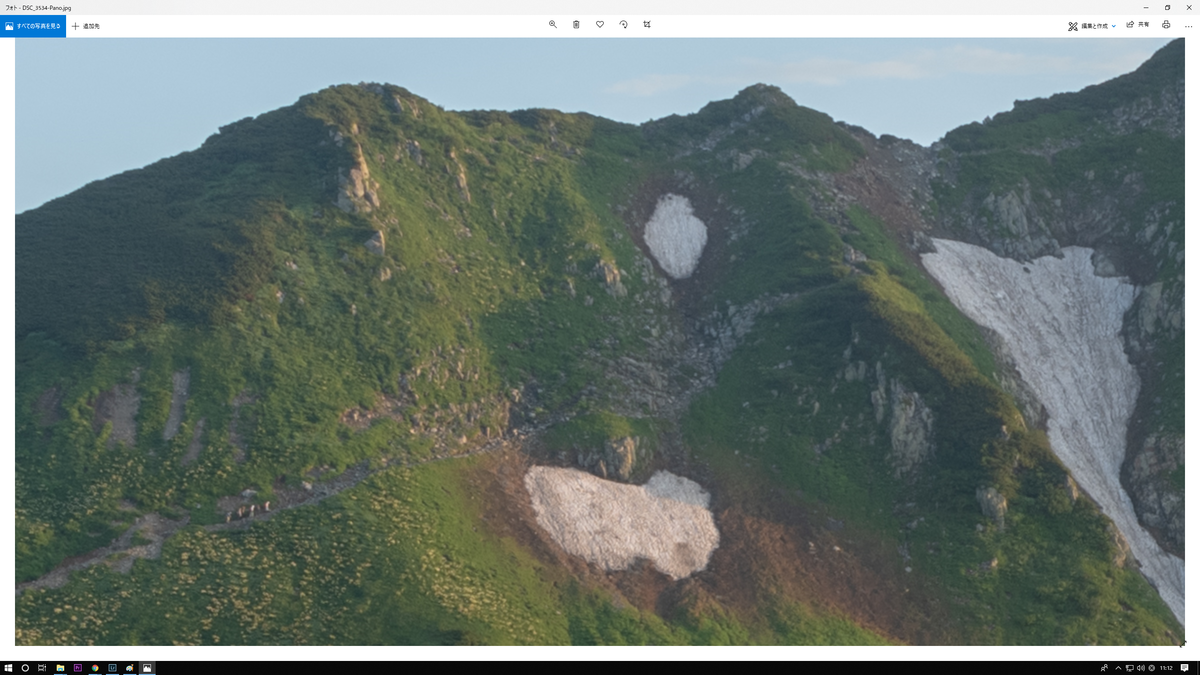Rotate the photo
This screenshot has width=1200, height=675.
tap(623, 24)
